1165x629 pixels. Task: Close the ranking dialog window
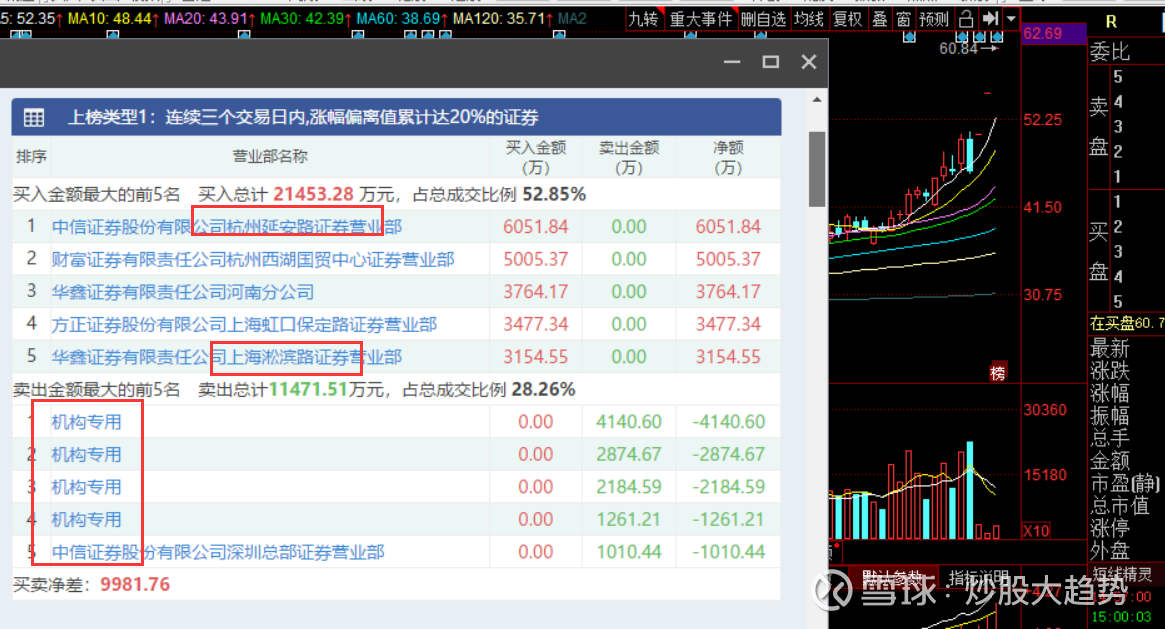[809, 62]
